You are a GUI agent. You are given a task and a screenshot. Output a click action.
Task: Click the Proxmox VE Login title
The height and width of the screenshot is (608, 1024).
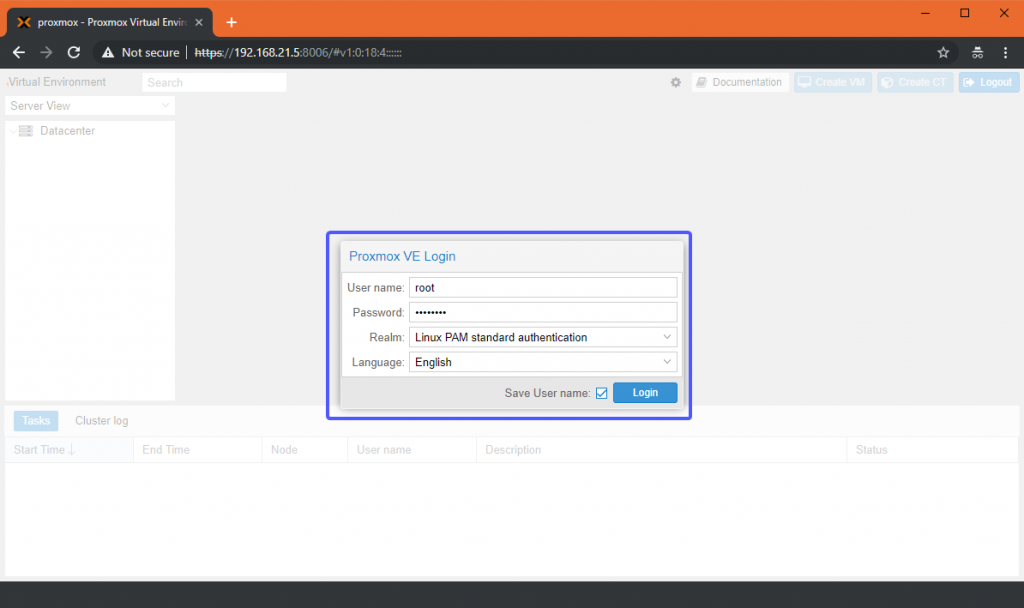(402, 256)
